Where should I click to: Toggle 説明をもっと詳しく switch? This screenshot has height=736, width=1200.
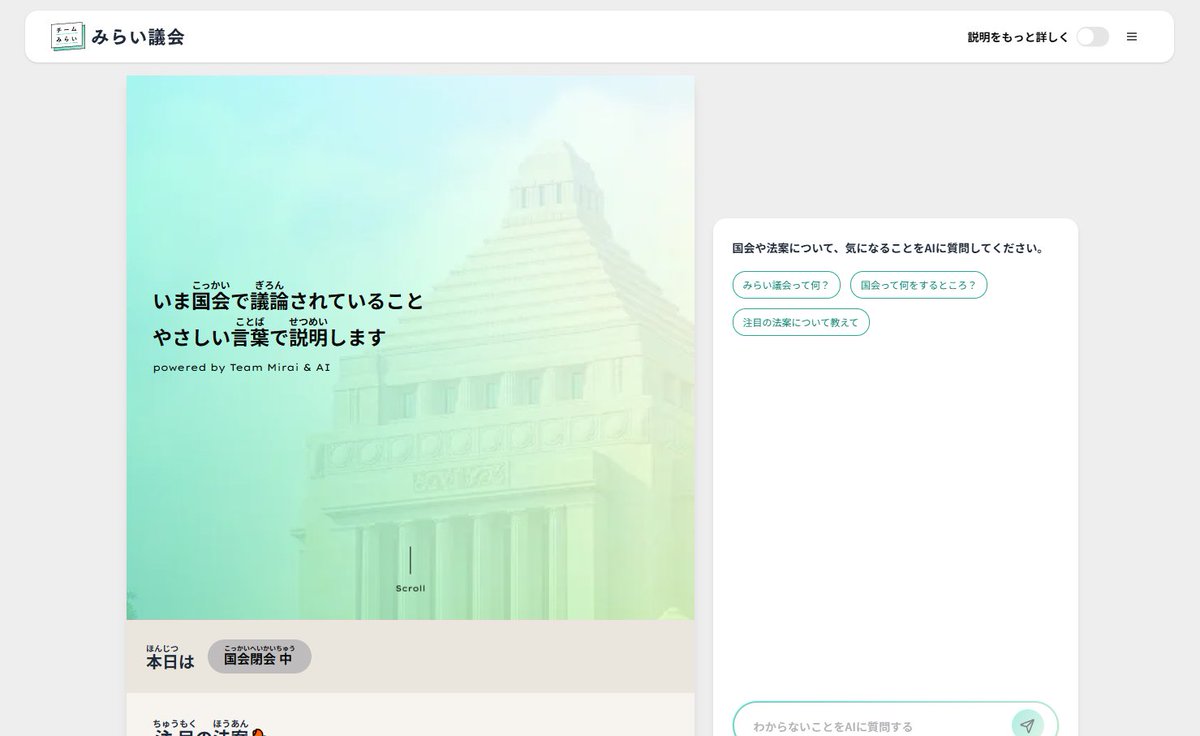click(x=1093, y=37)
